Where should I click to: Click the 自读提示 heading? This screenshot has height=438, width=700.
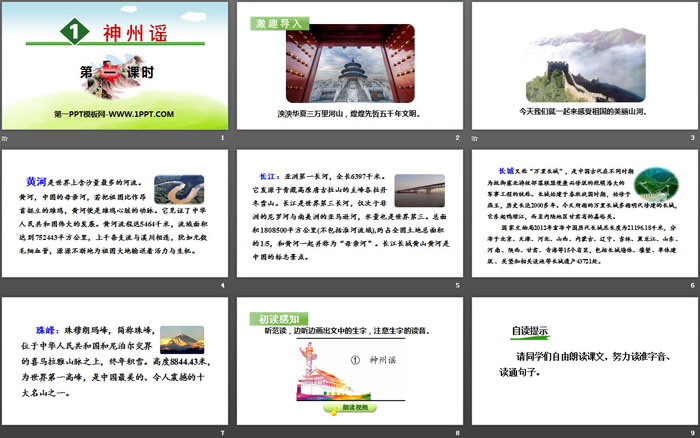click(x=529, y=331)
